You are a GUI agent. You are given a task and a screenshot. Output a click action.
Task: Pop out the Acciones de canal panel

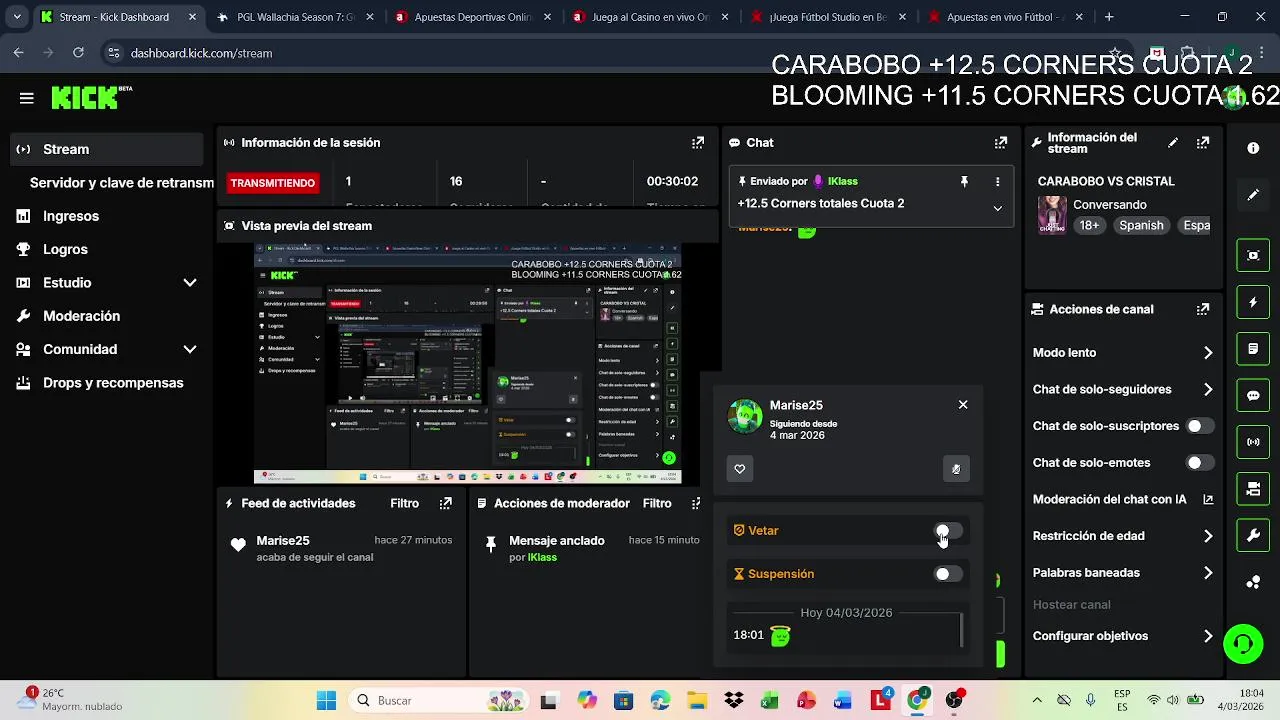coord(1203,310)
